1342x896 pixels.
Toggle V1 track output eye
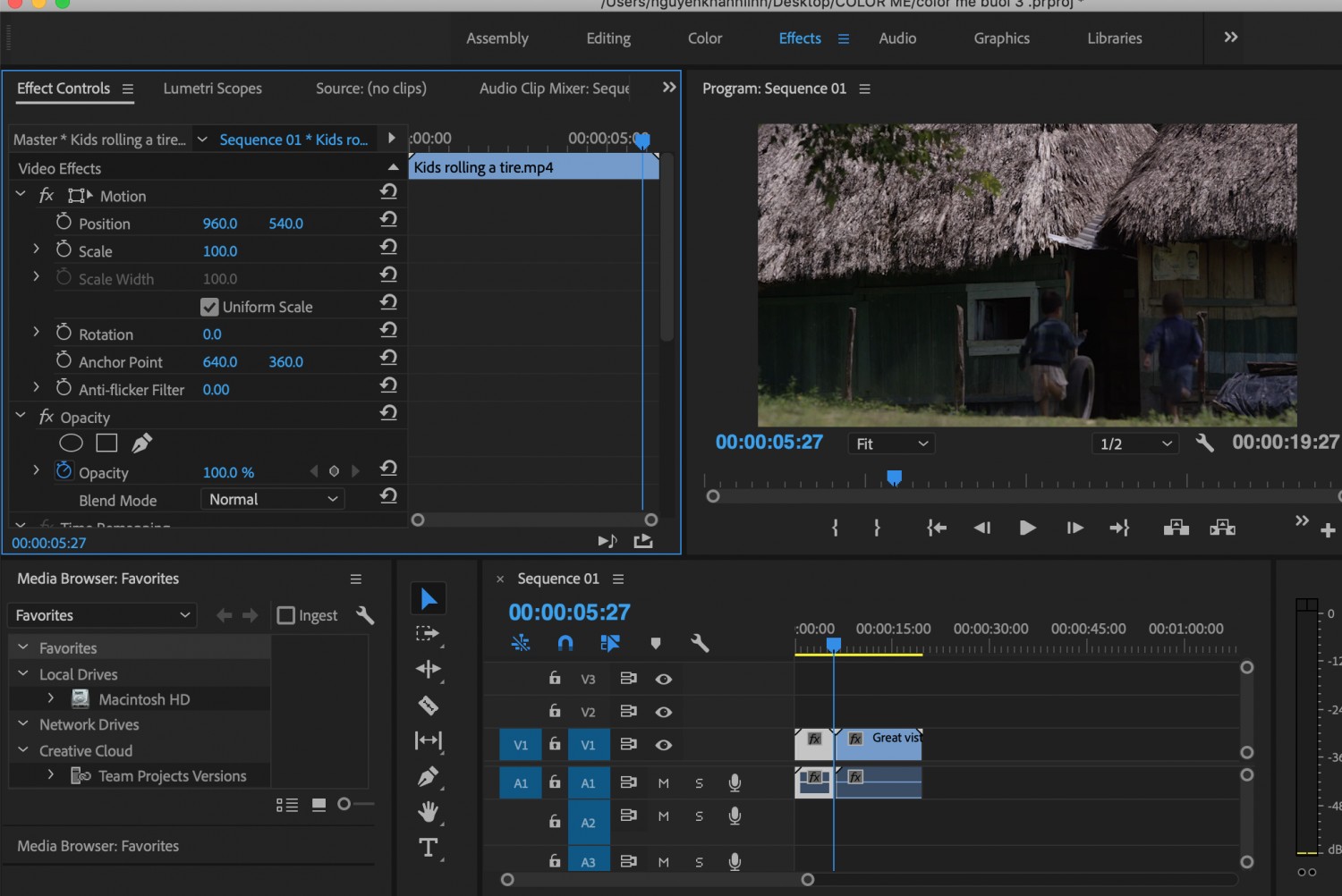point(664,745)
